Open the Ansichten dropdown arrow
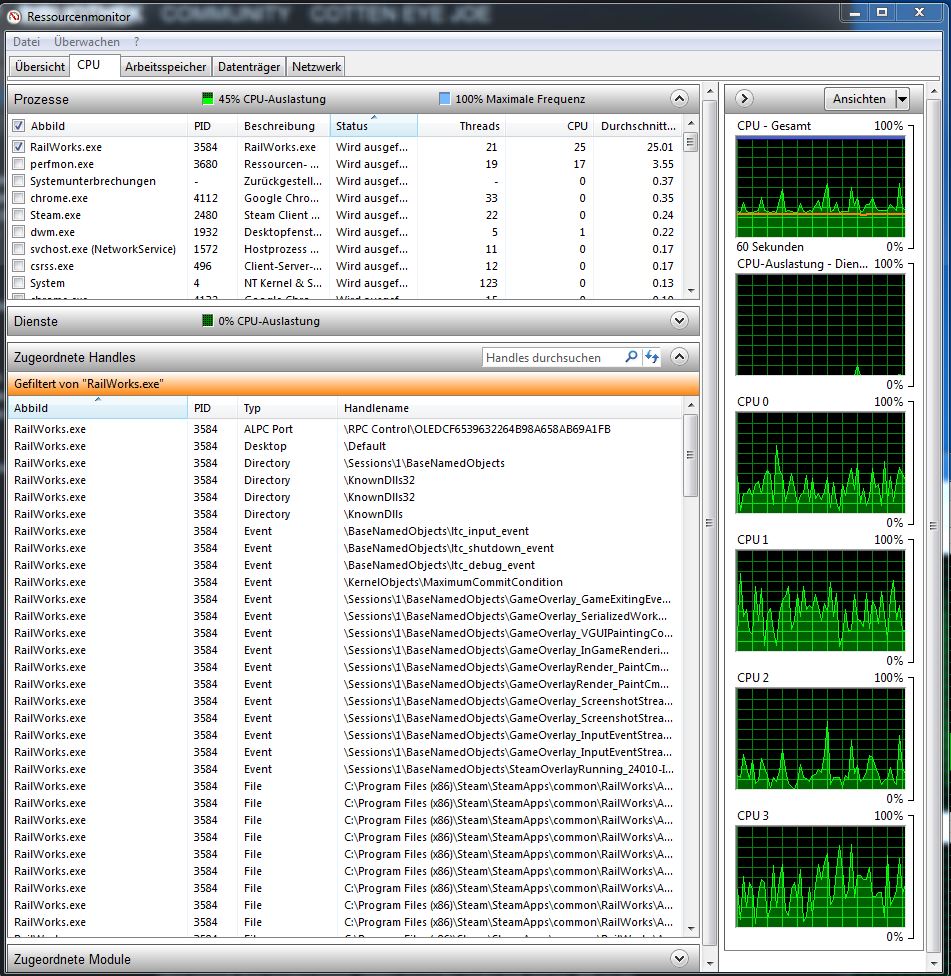Image resolution: width=951 pixels, height=976 pixels. [902, 99]
